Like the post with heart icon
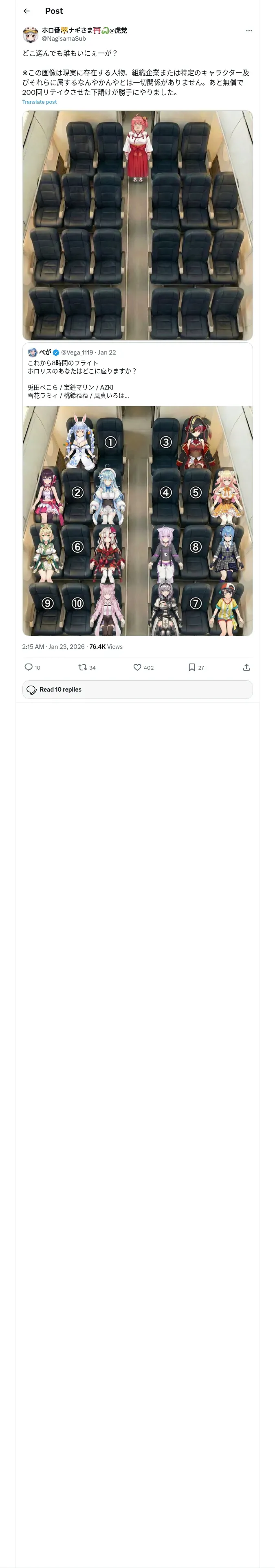The width and height of the screenshot is (275, 1568). pyautogui.click(x=137, y=667)
